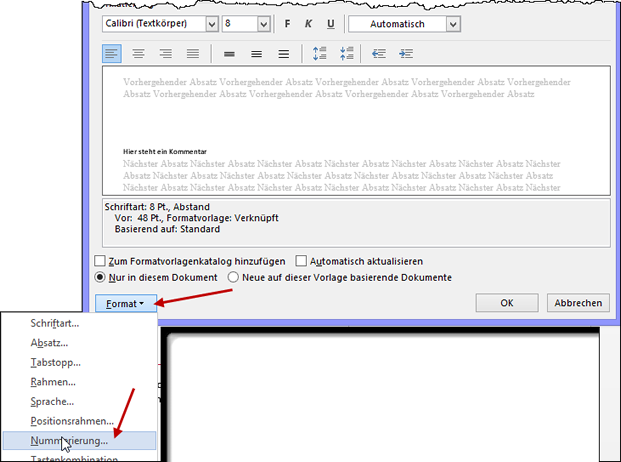Align paragraph to the right
Image resolution: width=621 pixels, height=462 pixels.
165,53
